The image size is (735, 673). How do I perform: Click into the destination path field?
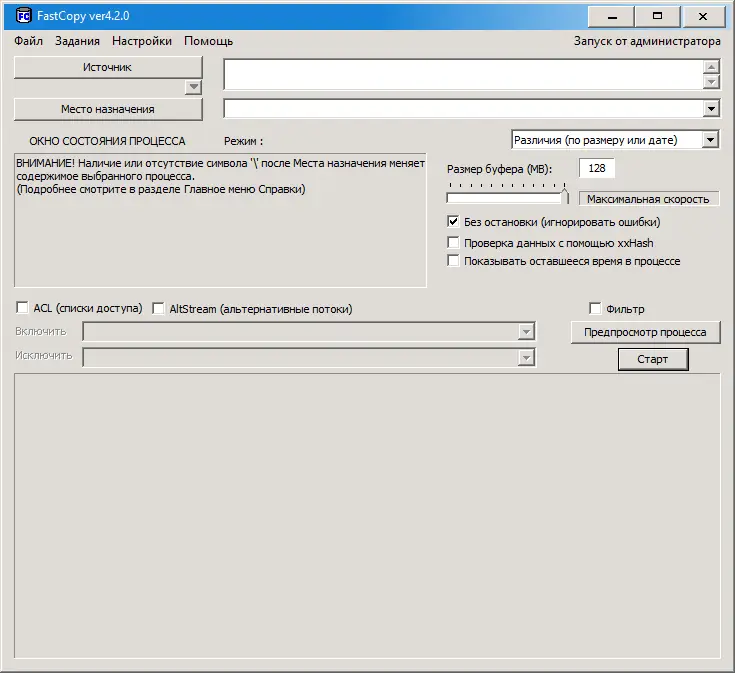click(463, 109)
